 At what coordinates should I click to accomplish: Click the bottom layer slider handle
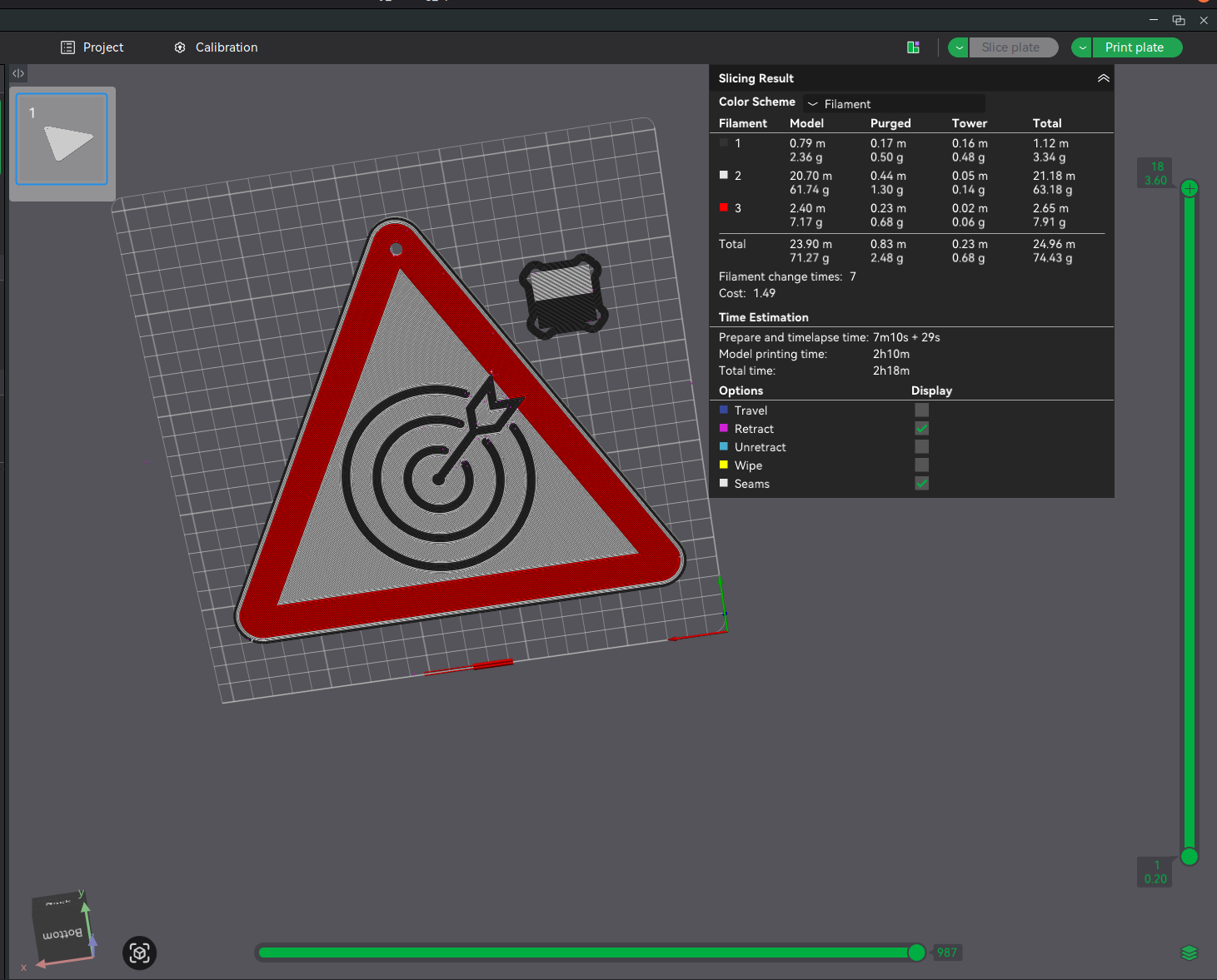point(1190,857)
